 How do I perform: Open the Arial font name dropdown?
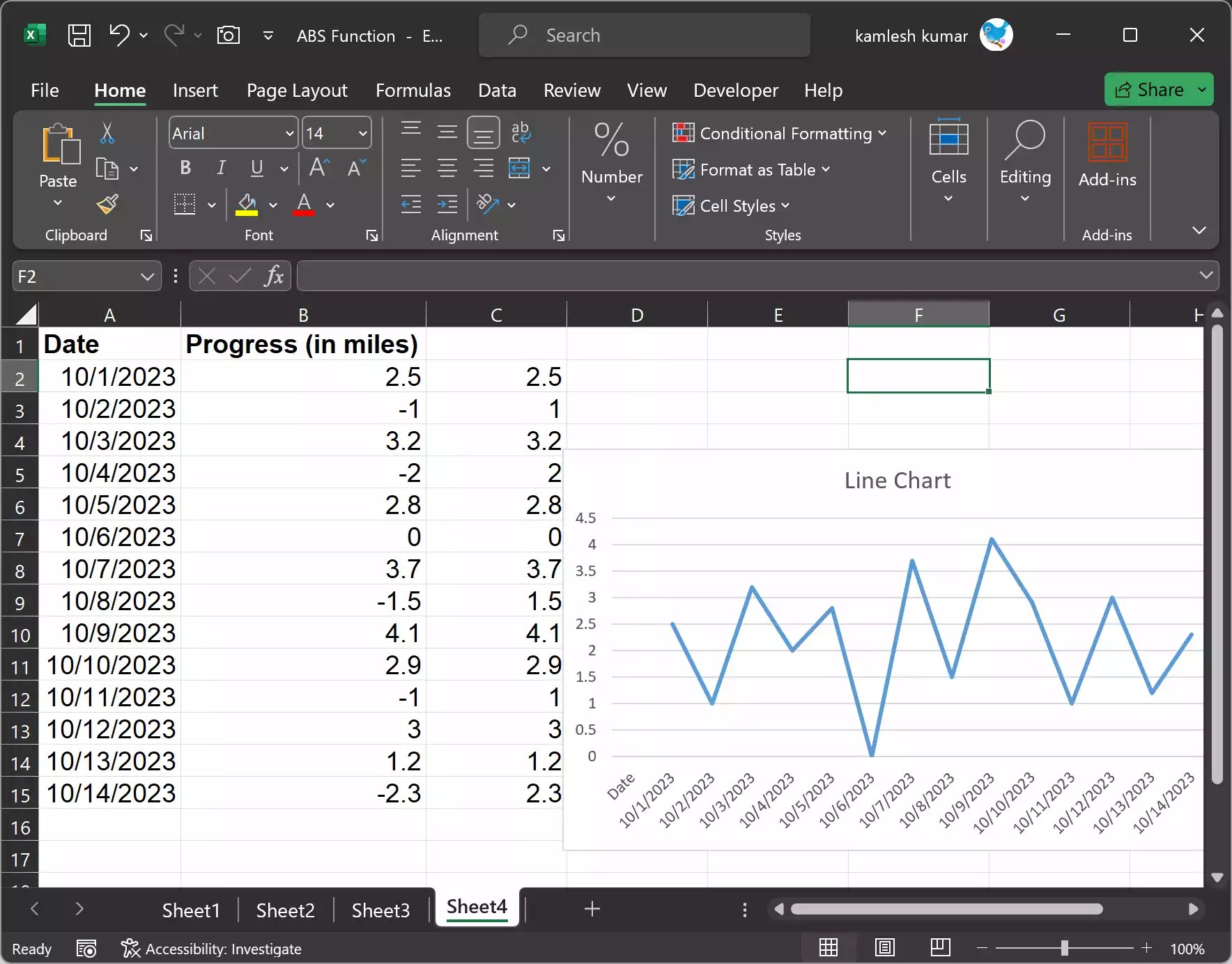point(289,133)
